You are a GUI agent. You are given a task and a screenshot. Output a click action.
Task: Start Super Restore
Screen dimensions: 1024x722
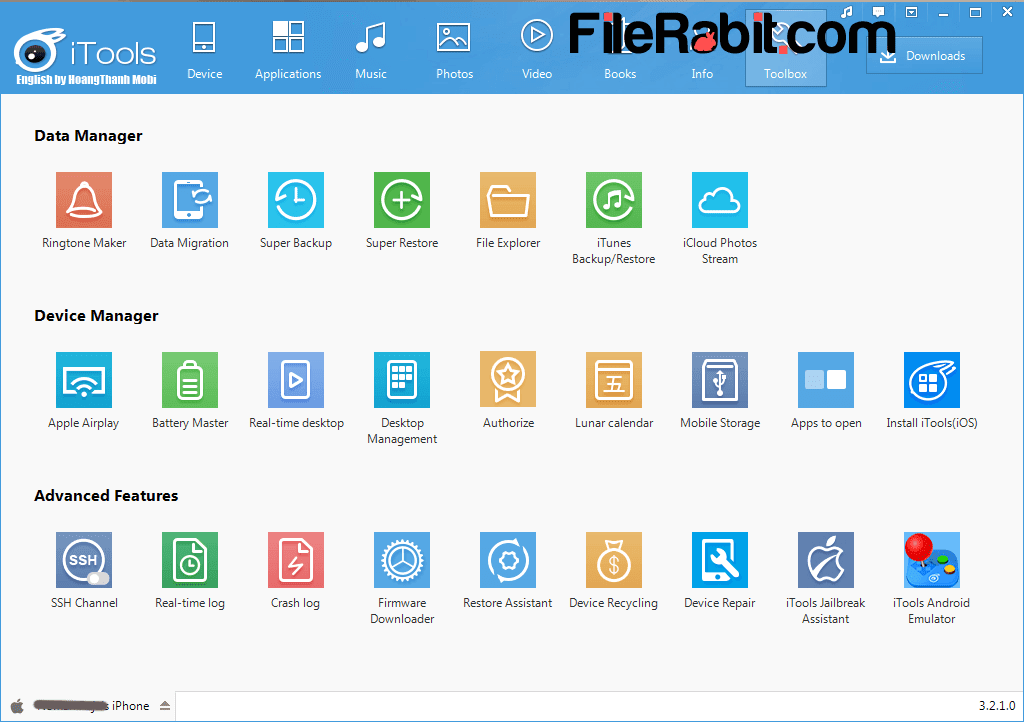pyautogui.click(x=402, y=200)
